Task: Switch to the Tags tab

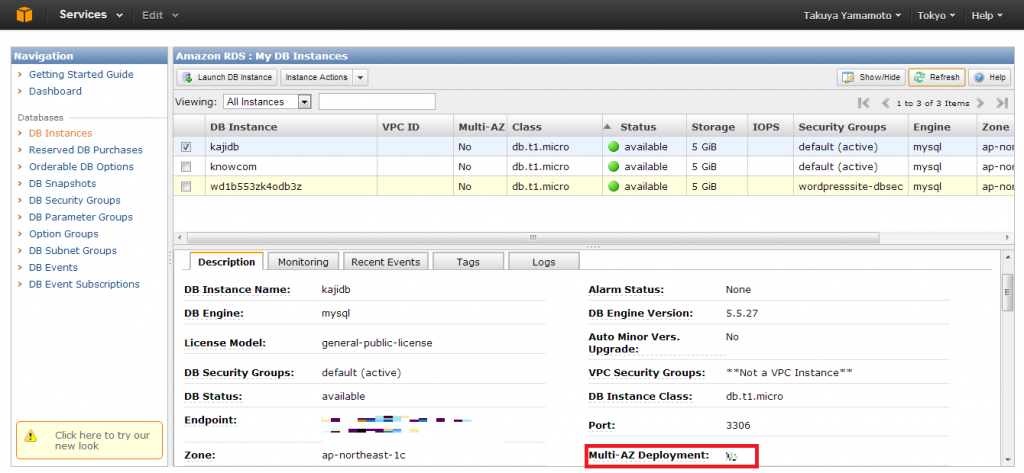Action: [468, 262]
